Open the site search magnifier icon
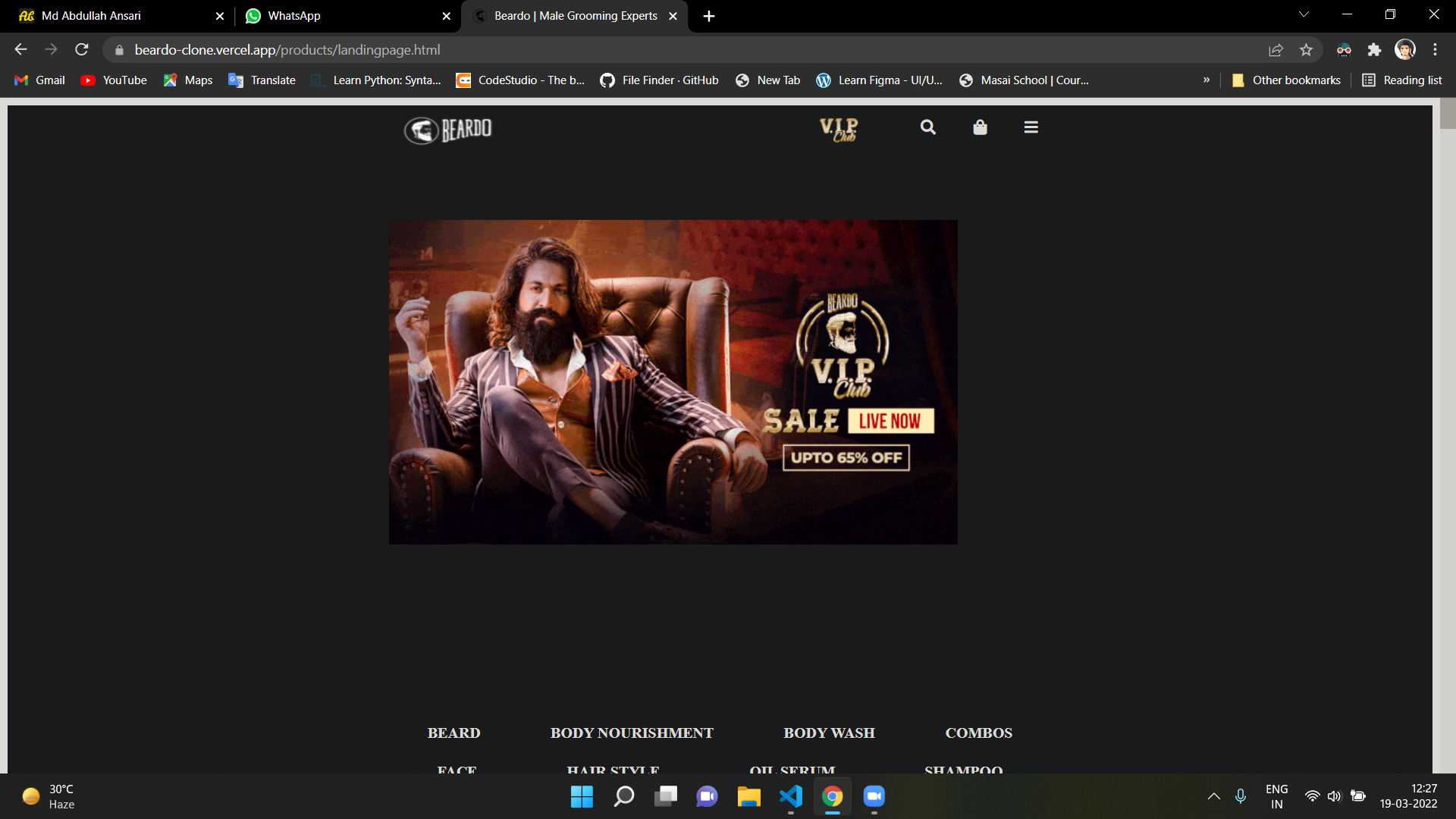This screenshot has width=1456, height=819. coord(928,127)
